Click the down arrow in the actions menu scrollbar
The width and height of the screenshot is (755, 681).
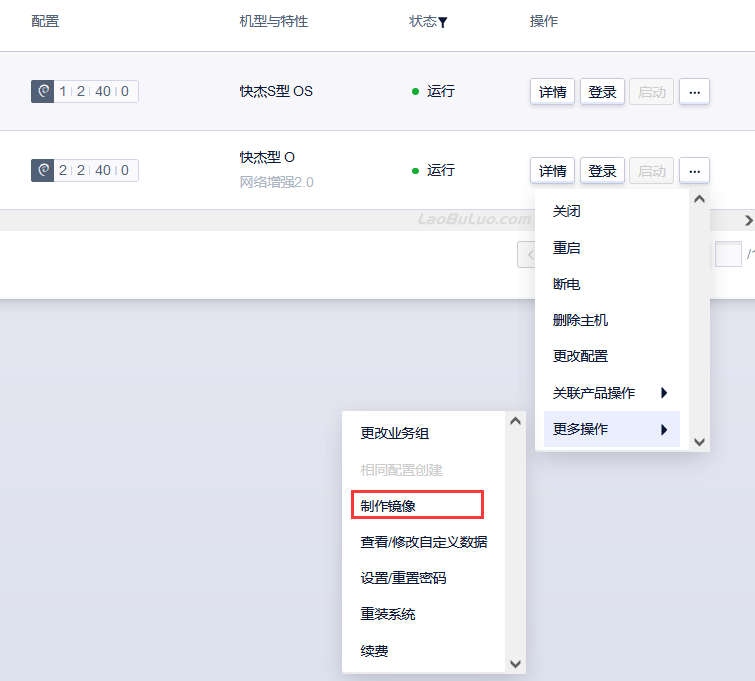[700, 442]
